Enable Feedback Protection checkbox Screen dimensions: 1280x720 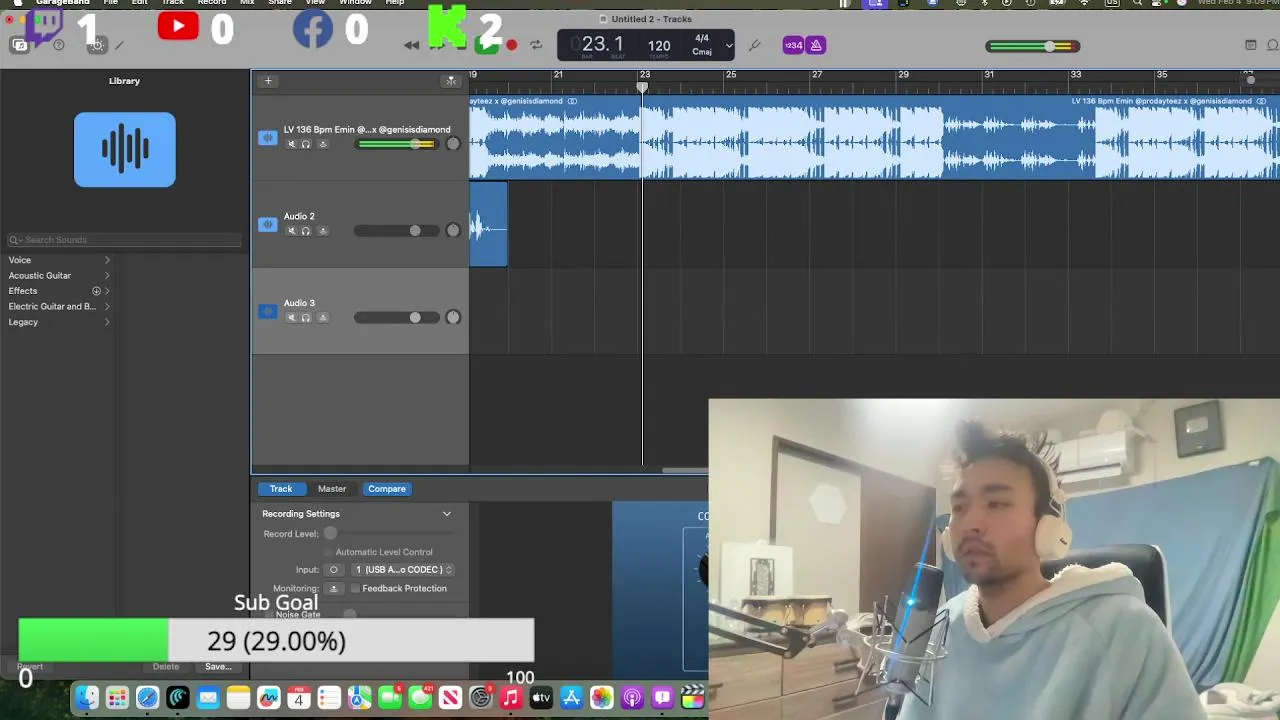[x=355, y=589]
